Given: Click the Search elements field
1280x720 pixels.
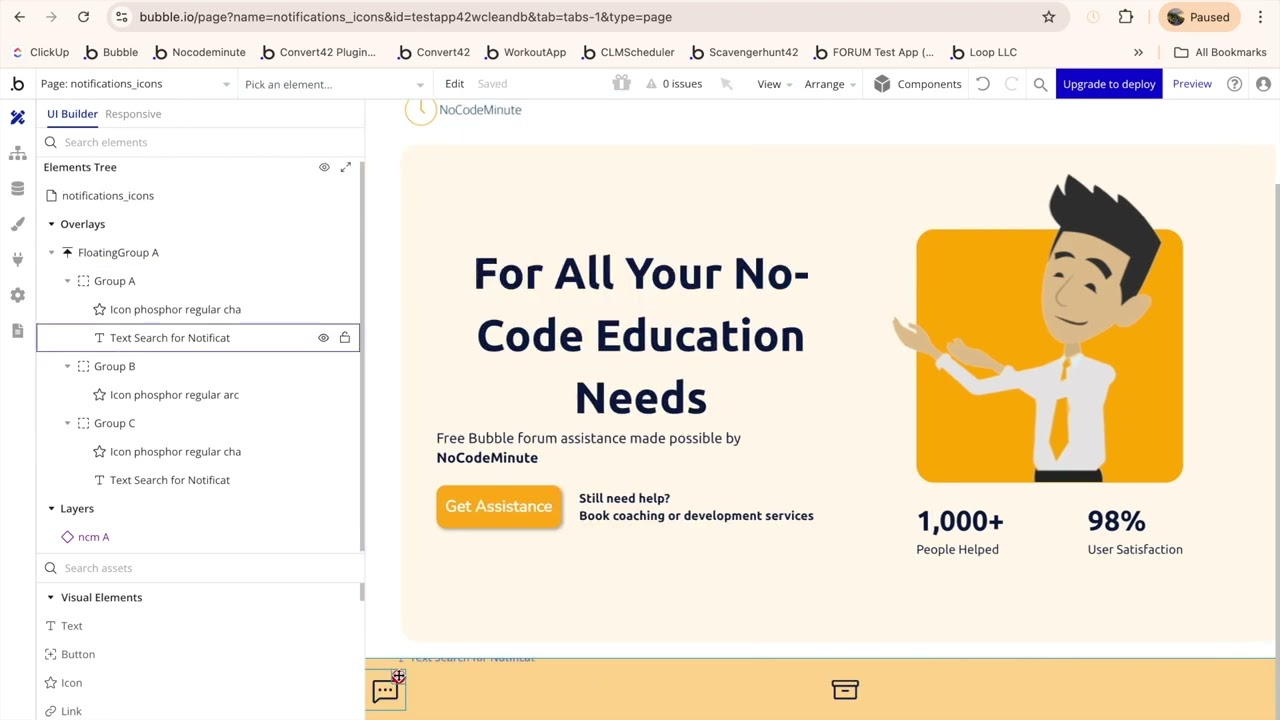Looking at the screenshot, I should [x=200, y=142].
